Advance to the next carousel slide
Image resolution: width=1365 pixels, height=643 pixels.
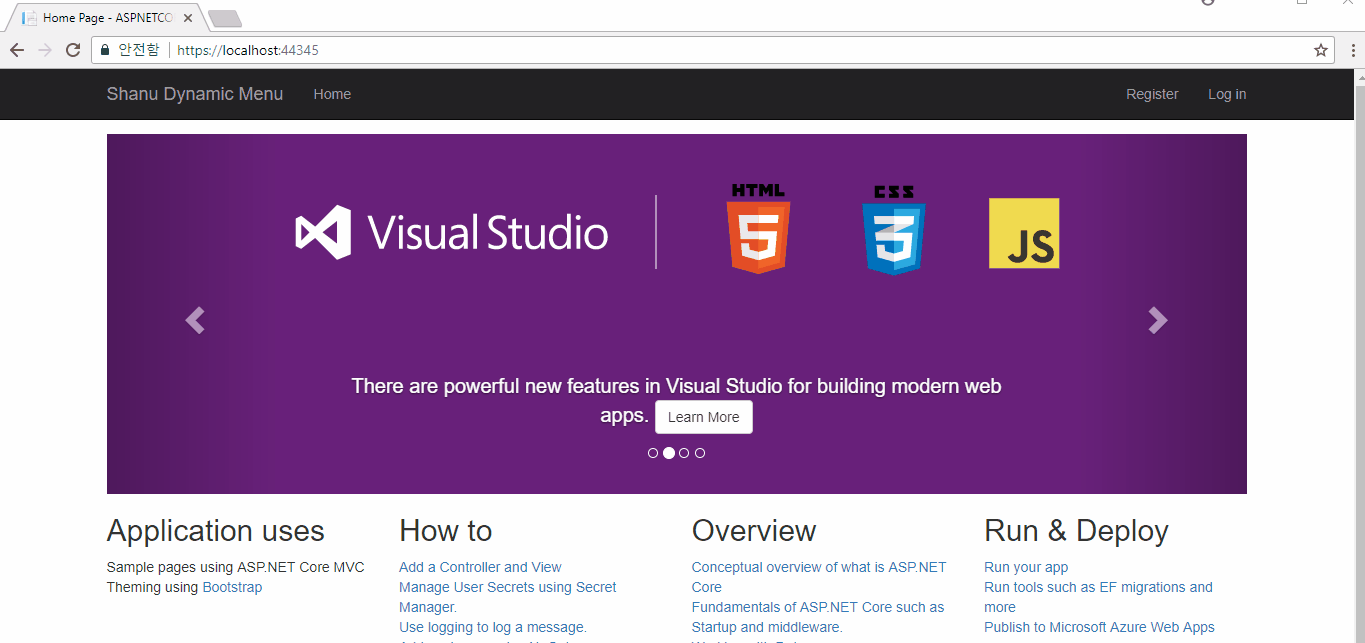[x=1158, y=320]
